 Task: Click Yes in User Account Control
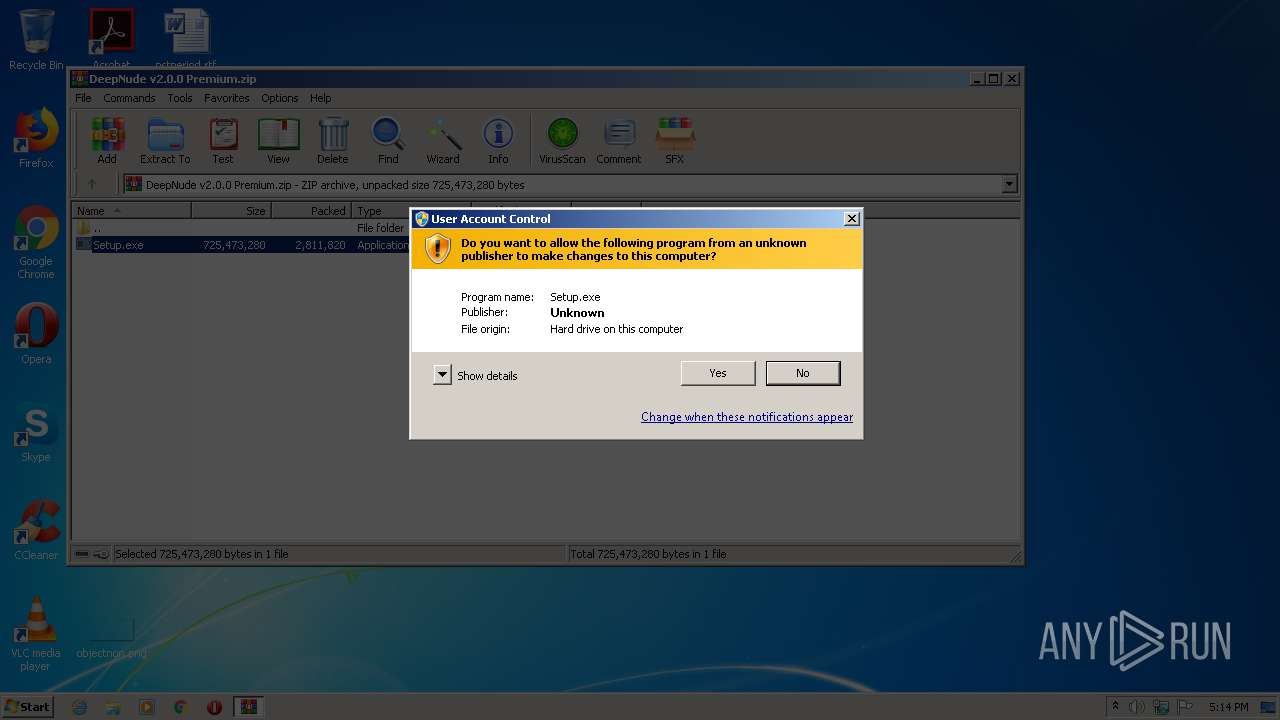[718, 373]
